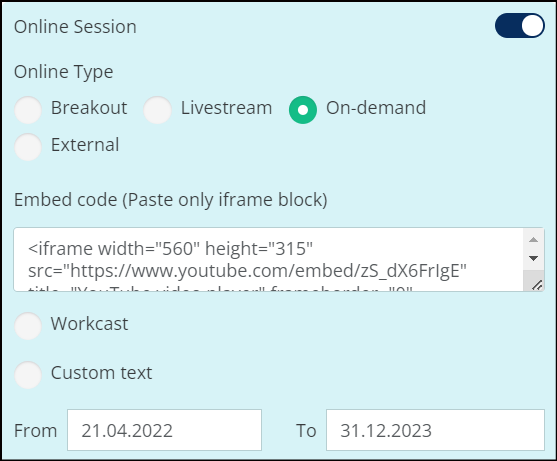Select the On-demand radio button
The image size is (557, 461).
[x=303, y=110]
